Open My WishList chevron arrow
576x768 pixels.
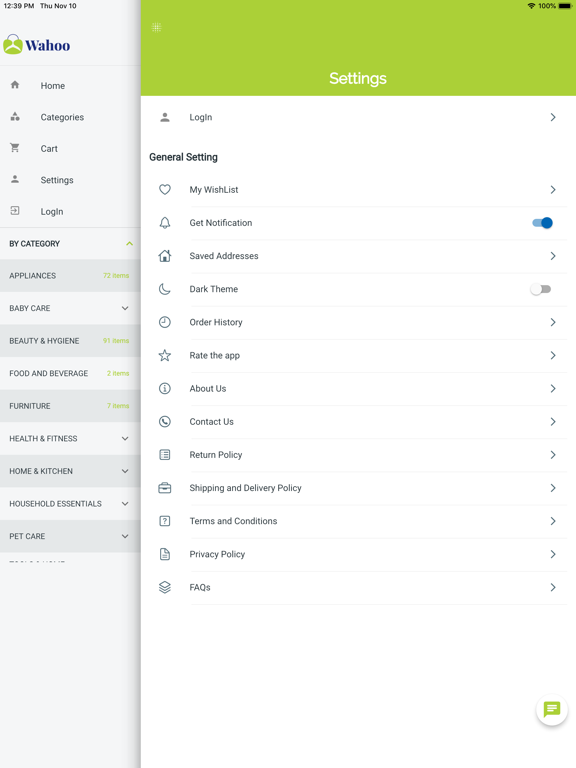click(553, 190)
